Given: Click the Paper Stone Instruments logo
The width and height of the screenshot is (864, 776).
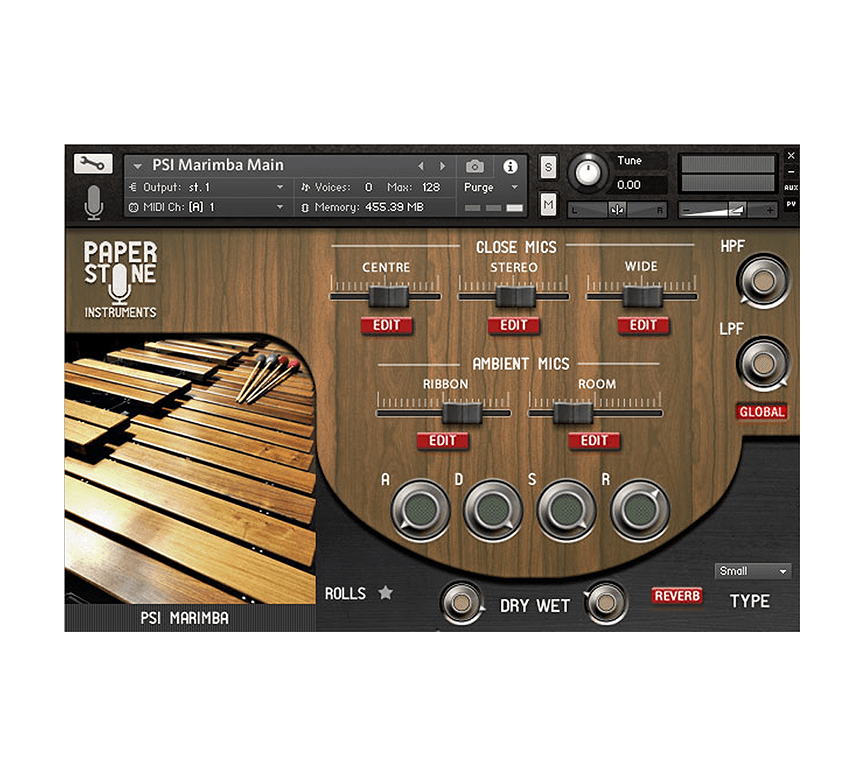Looking at the screenshot, I should (119, 278).
